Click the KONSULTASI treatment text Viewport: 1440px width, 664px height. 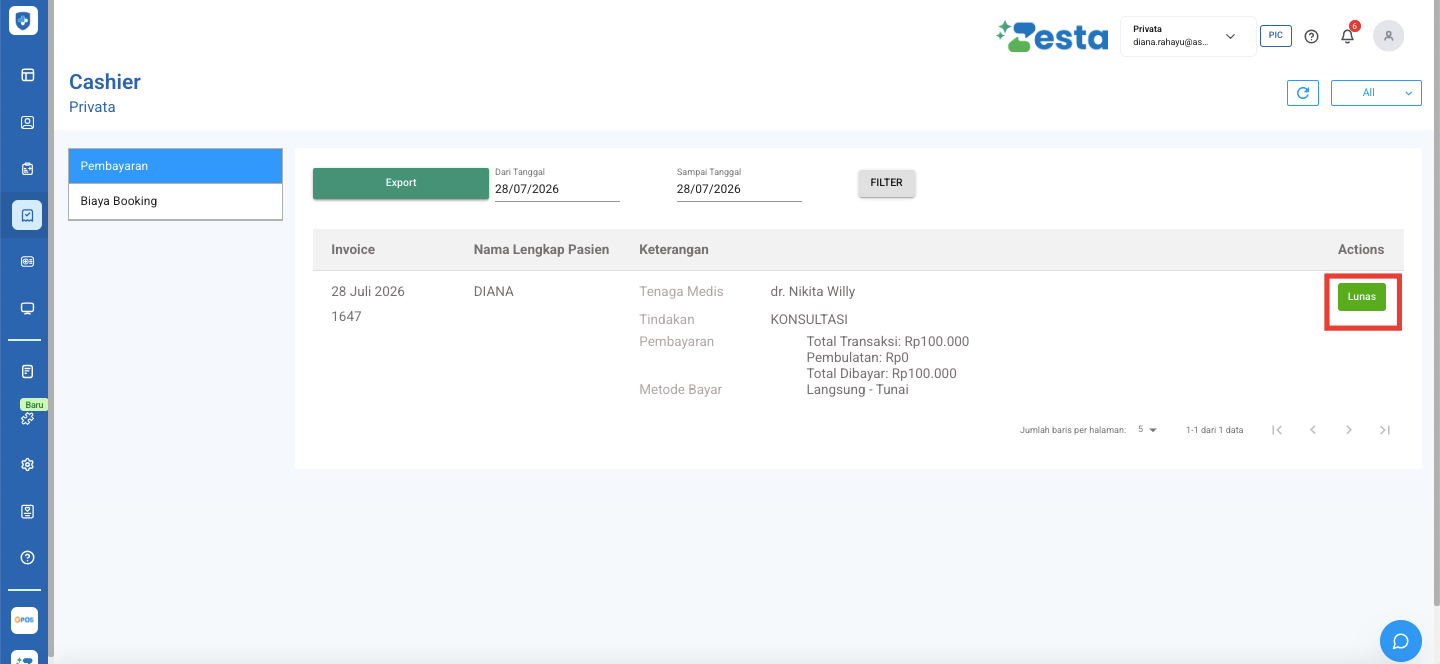(x=809, y=320)
